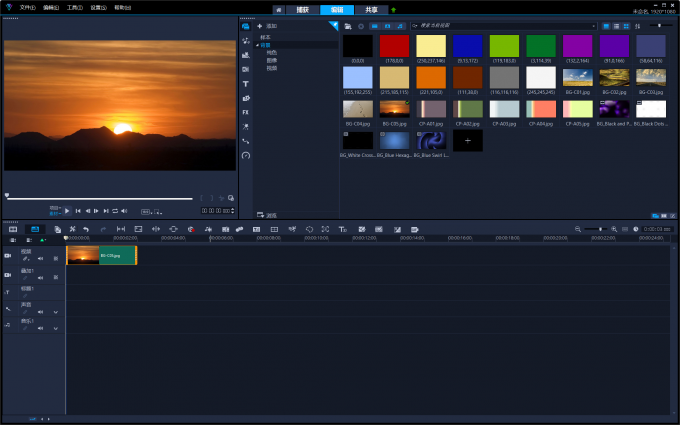Expand the music track 1 chevron
This screenshot has height=425, width=680.
point(56,328)
